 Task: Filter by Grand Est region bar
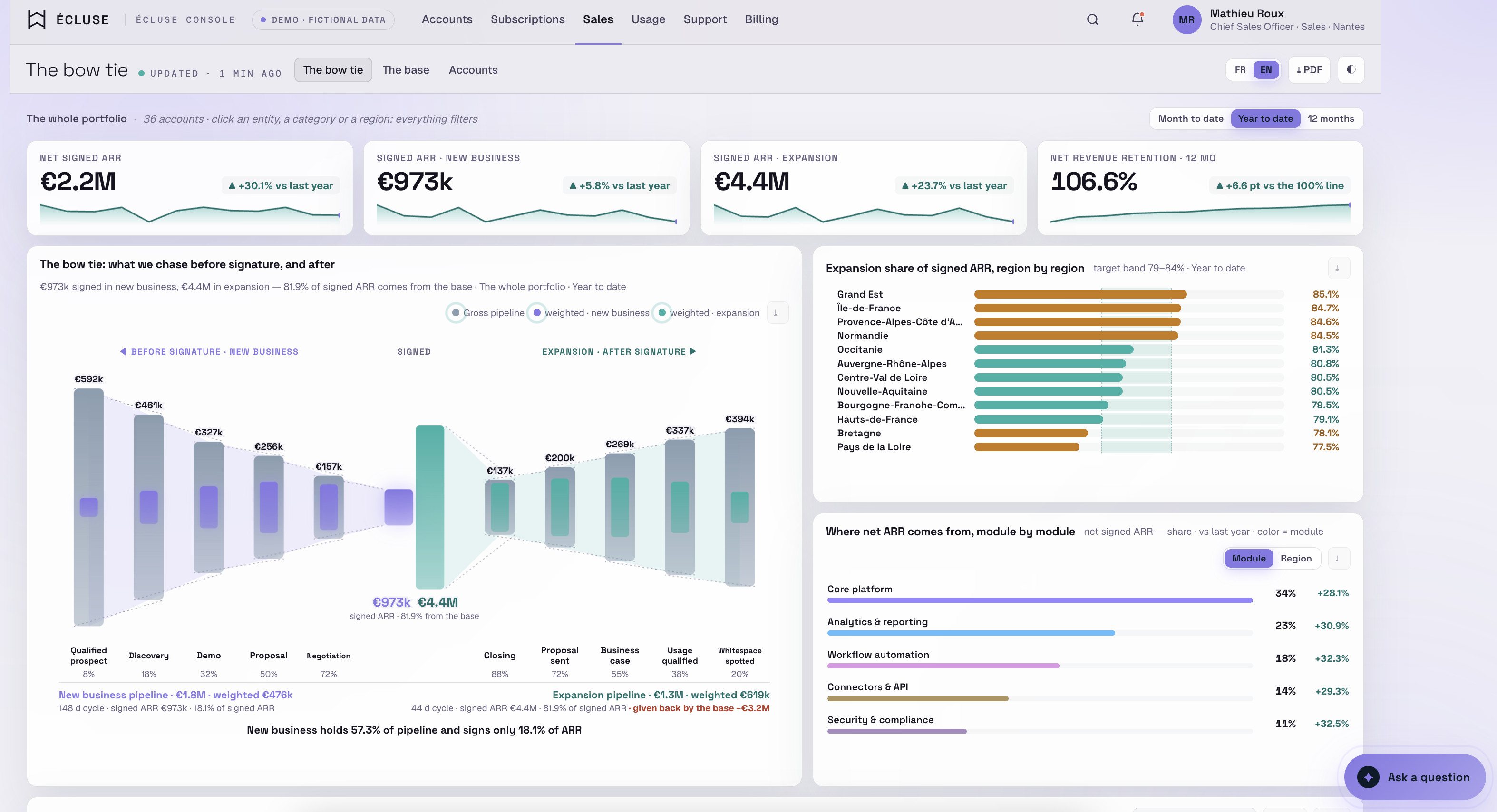pos(1080,294)
